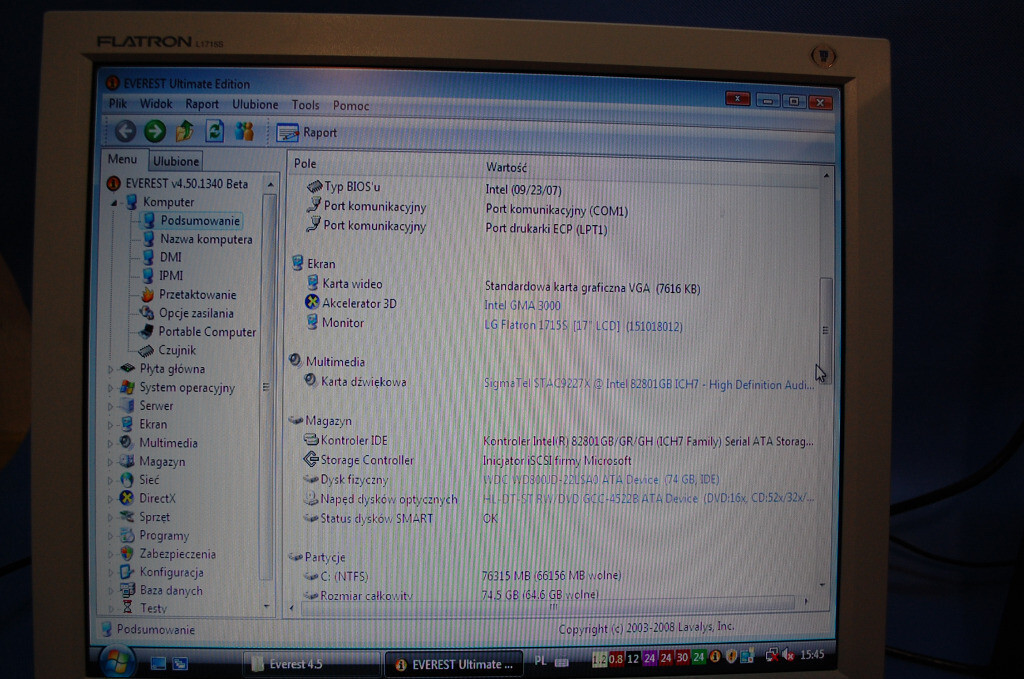Open the WDC WD800JD disk link
The width and height of the screenshot is (1024, 679).
601,480
